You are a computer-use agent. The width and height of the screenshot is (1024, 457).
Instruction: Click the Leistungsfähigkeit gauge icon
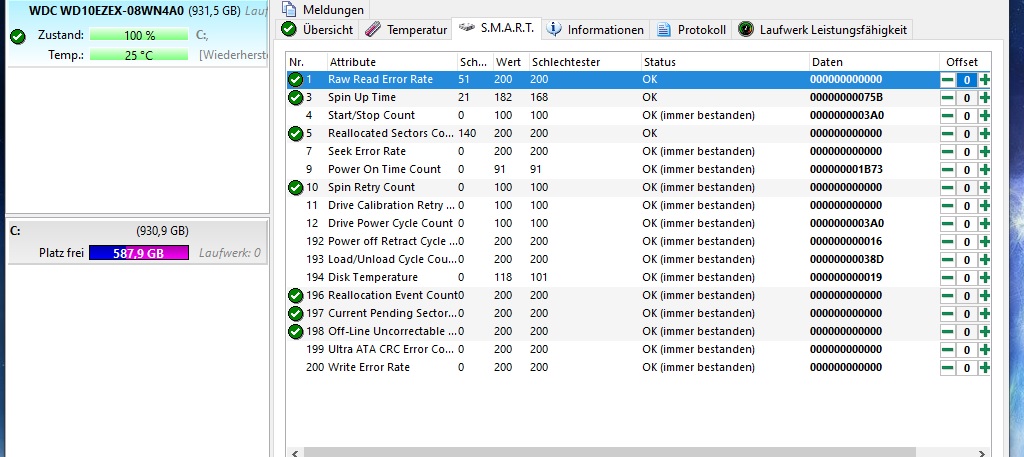[744, 29]
